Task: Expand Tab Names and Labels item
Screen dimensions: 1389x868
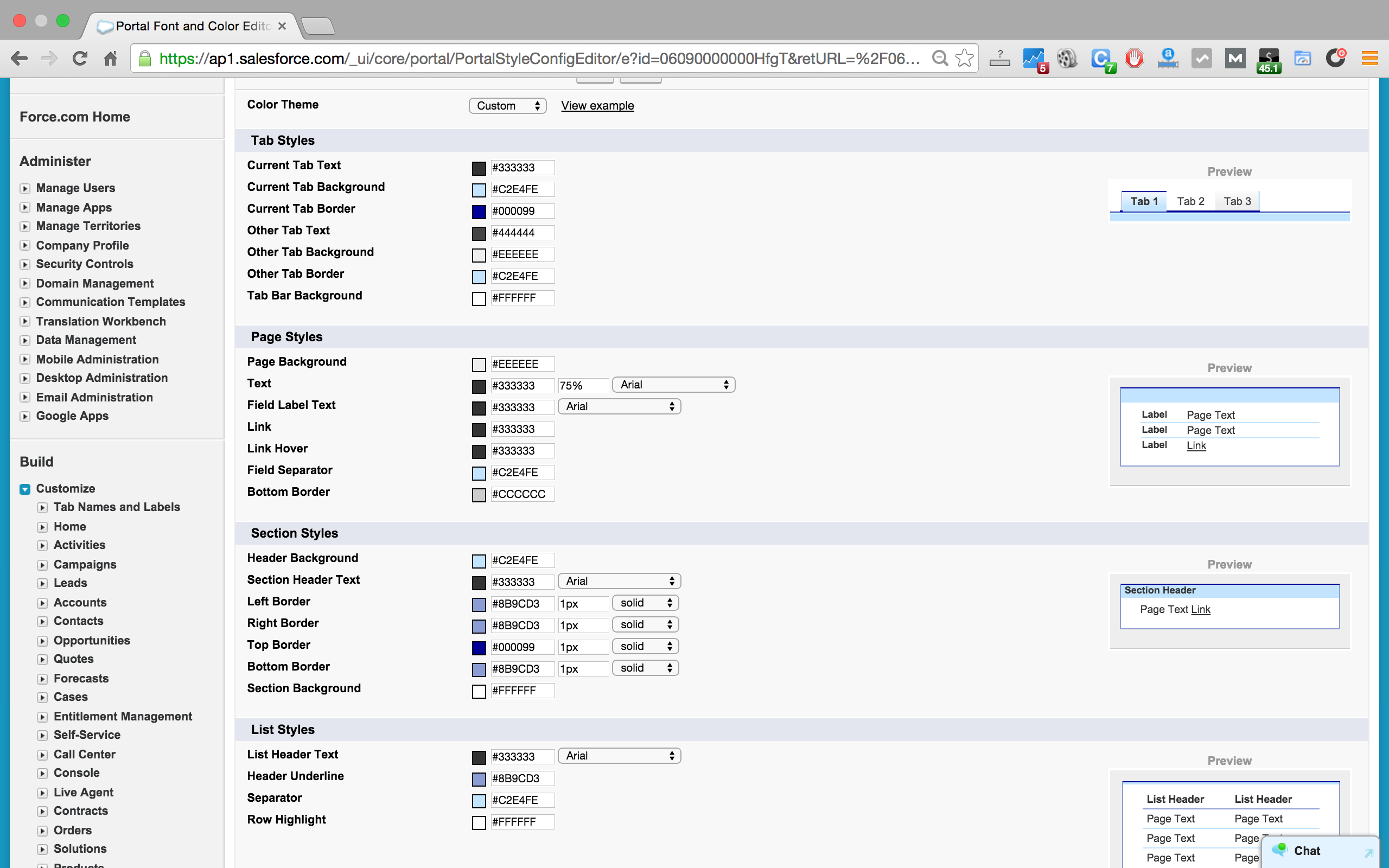Action: (x=42, y=507)
